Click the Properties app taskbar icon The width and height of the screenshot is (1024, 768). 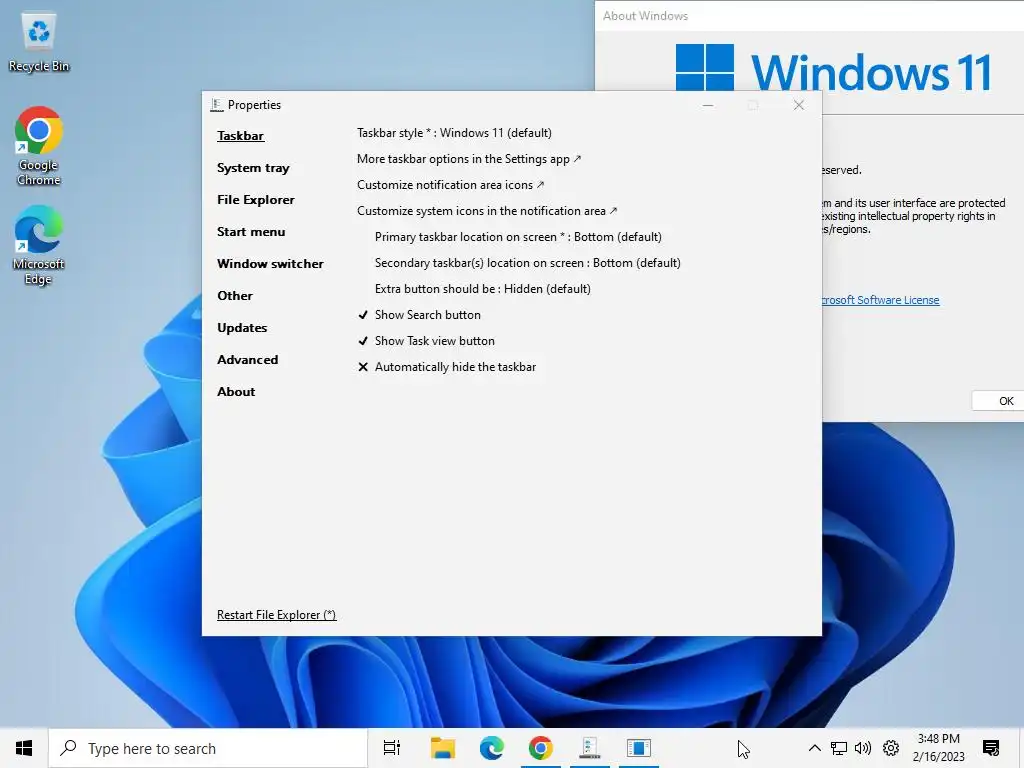click(x=590, y=748)
